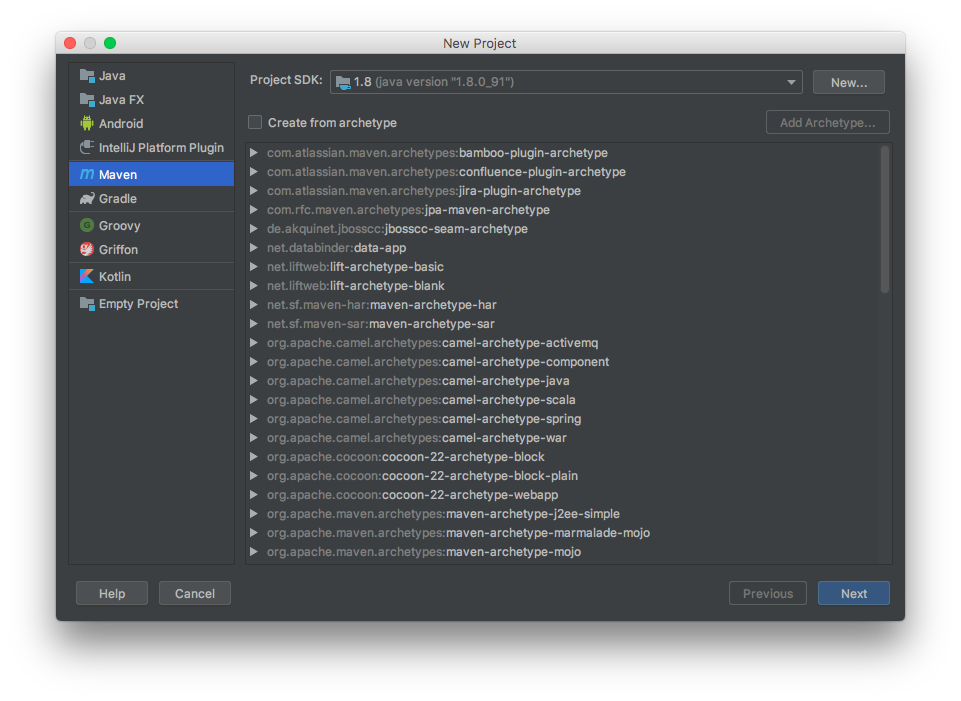The height and width of the screenshot is (701, 961).
Task: Click the Java project type icon
Action: tap(87, 76)
